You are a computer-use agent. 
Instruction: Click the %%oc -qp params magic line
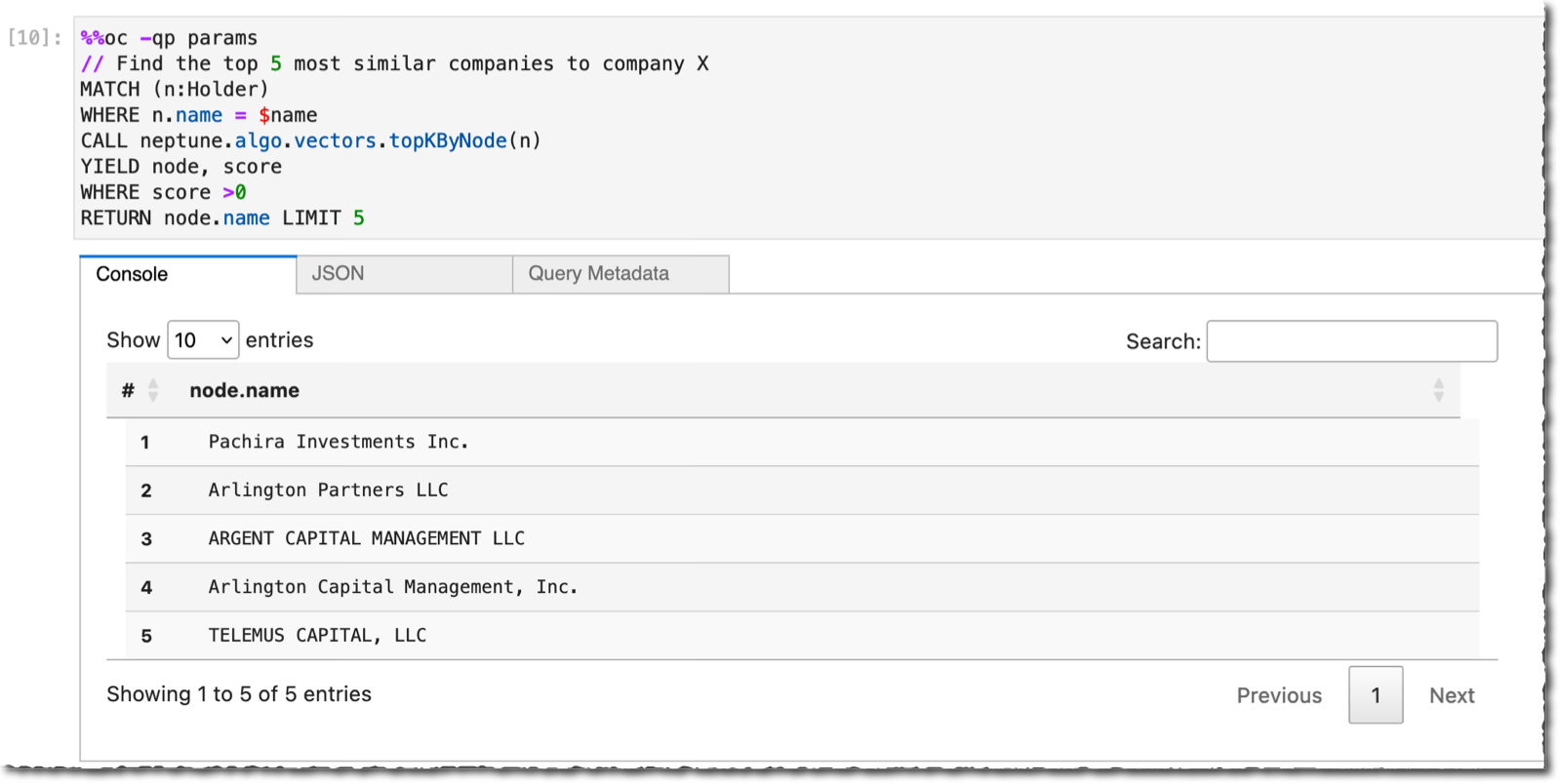pos(169,38)
